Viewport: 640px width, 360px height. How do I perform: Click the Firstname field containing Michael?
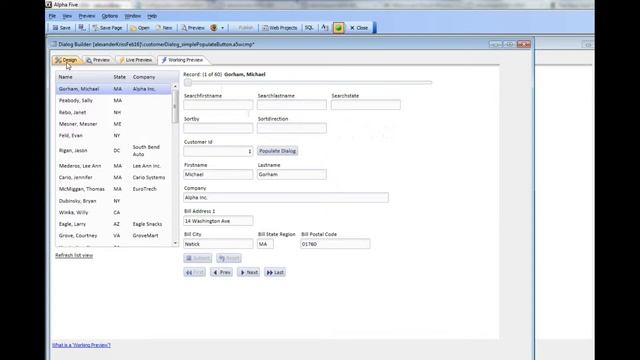pos(218,174)
